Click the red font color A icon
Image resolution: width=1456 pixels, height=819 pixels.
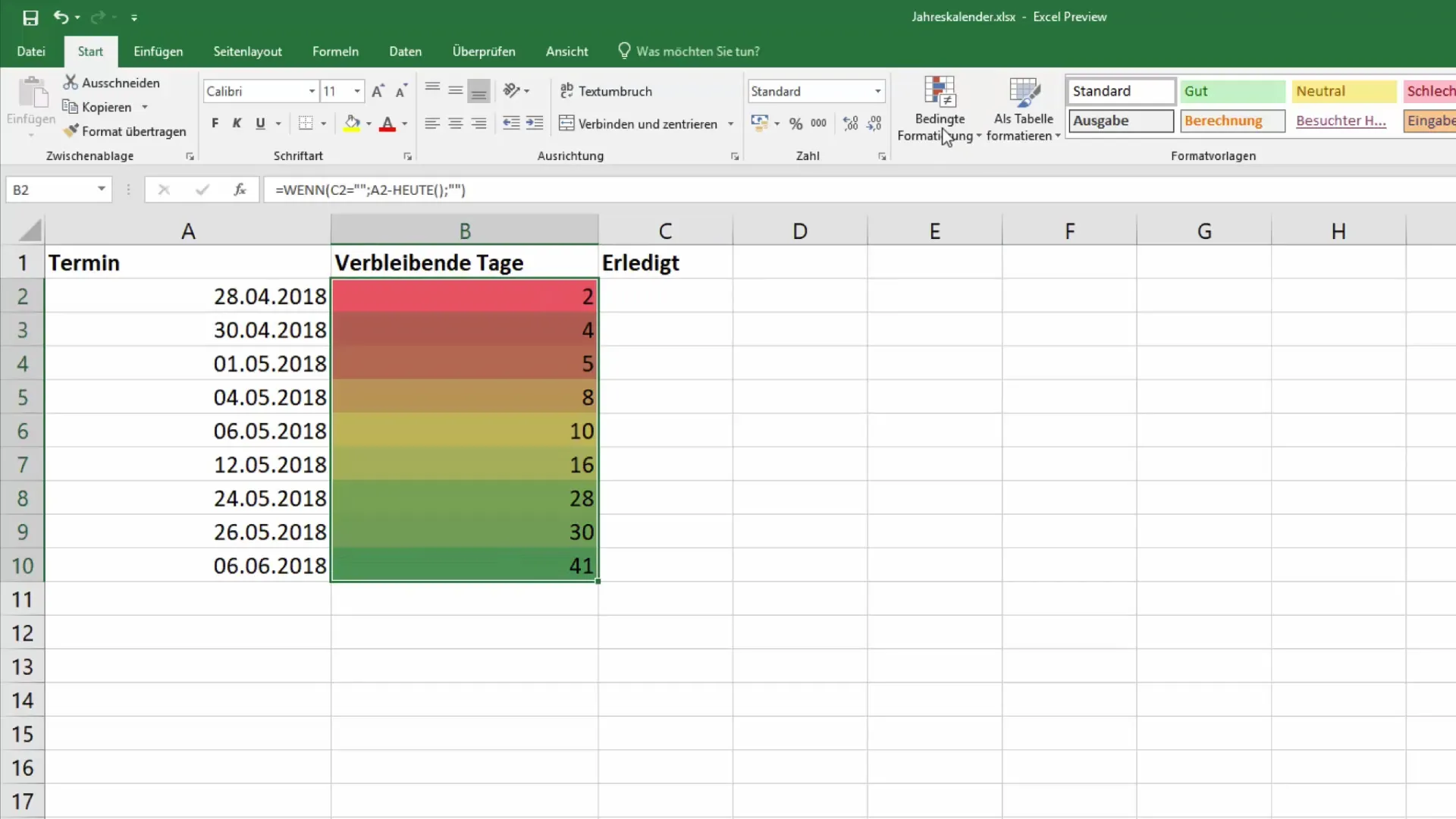388,124
